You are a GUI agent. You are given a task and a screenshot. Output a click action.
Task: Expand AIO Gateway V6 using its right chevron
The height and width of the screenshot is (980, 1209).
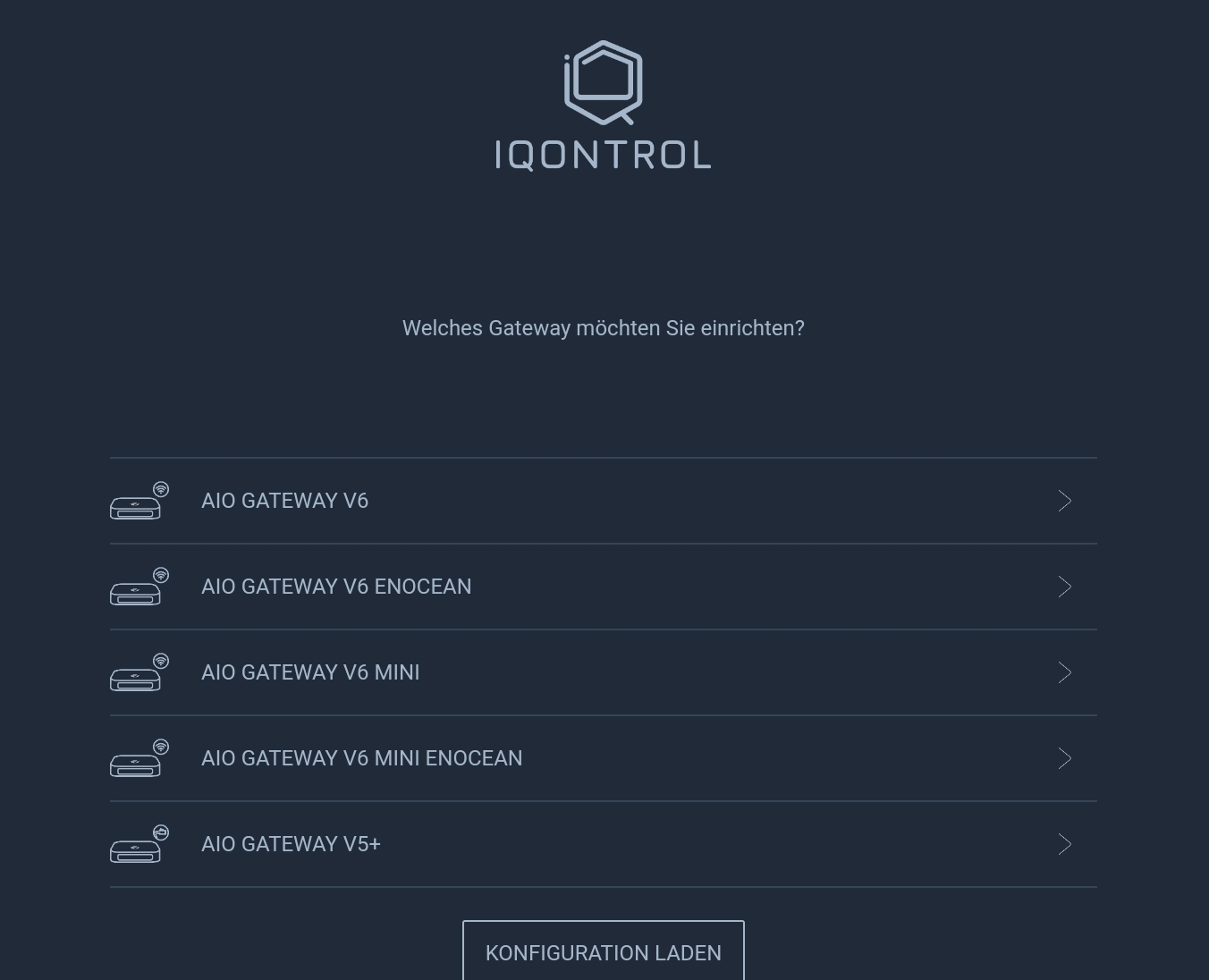pyautogui.click(x=1064, y=501)
